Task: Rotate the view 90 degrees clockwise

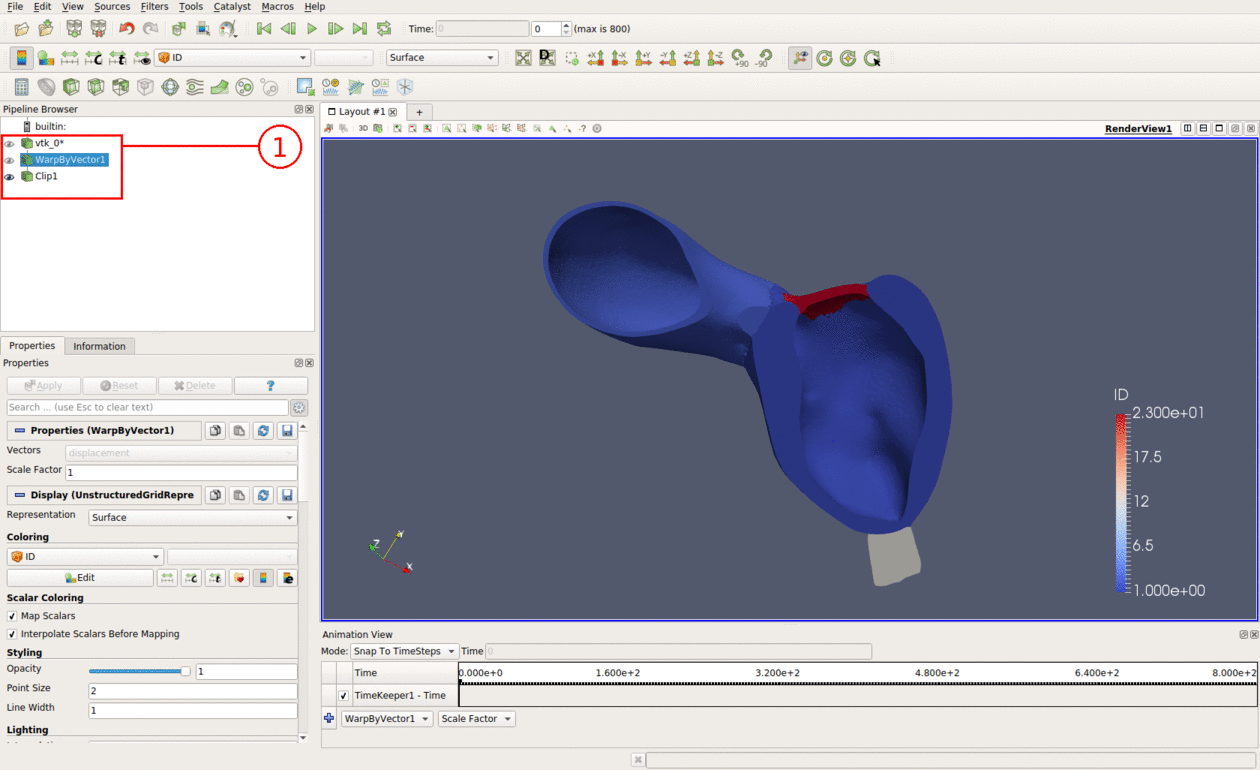Action: point(740,58)
